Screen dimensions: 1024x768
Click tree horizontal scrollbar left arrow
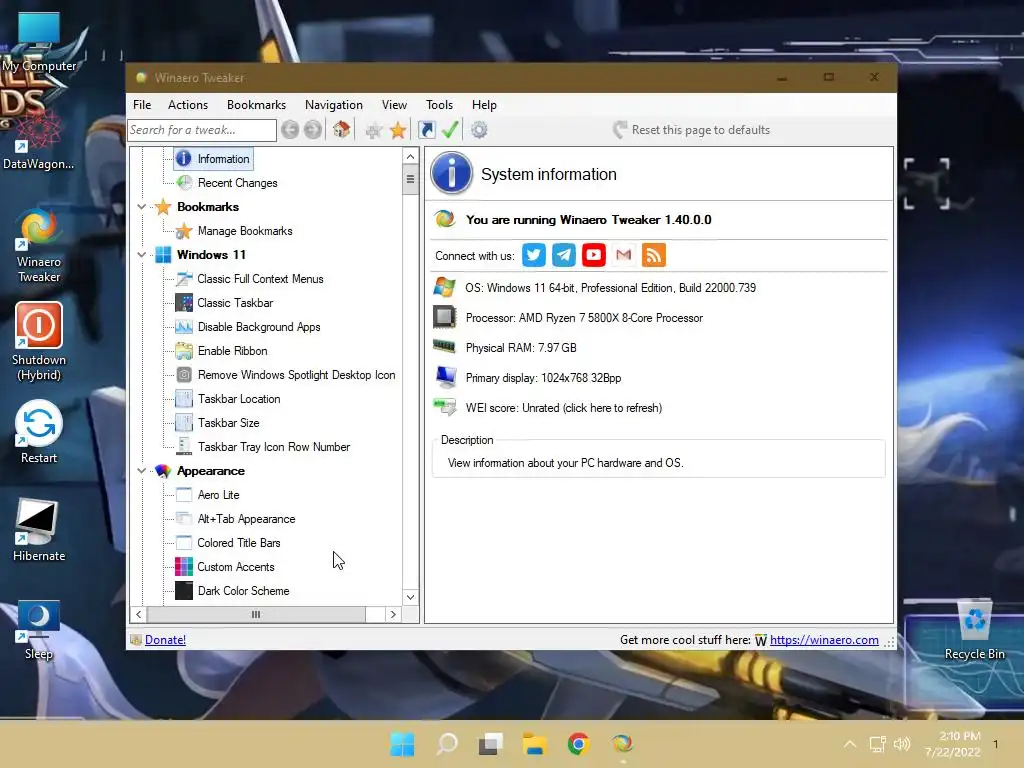coord(138,615)
